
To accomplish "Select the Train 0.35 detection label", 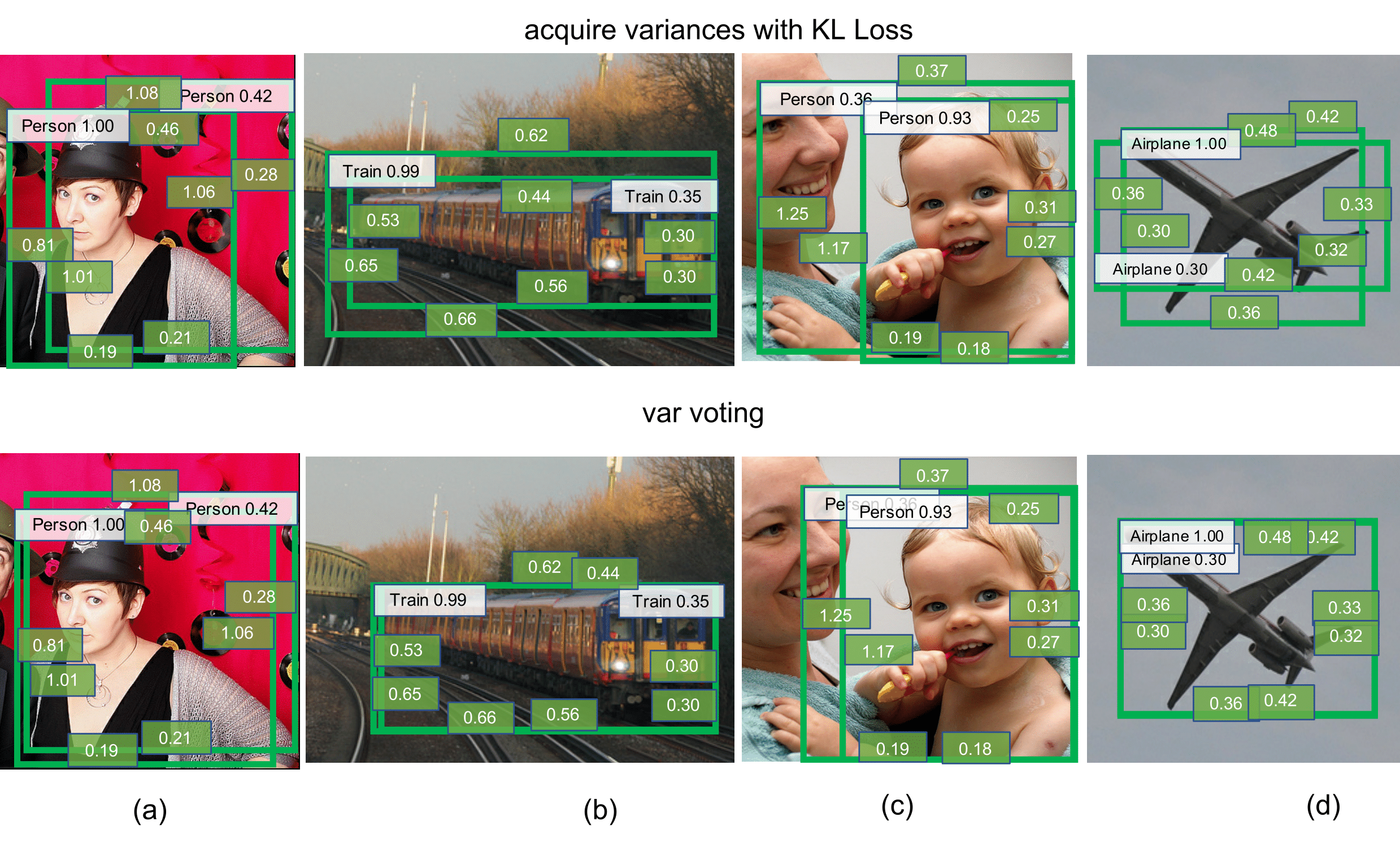I will pos(654,194).
